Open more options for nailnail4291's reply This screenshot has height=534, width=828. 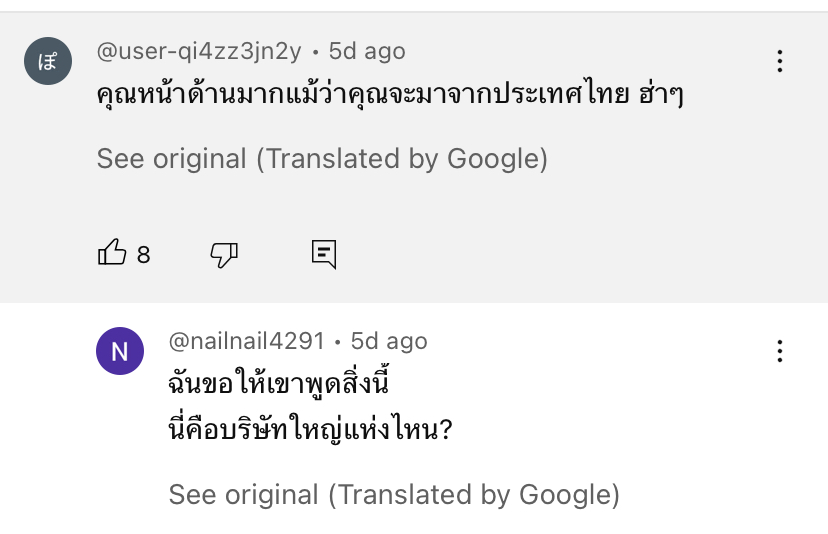click(x=779, y=351)
